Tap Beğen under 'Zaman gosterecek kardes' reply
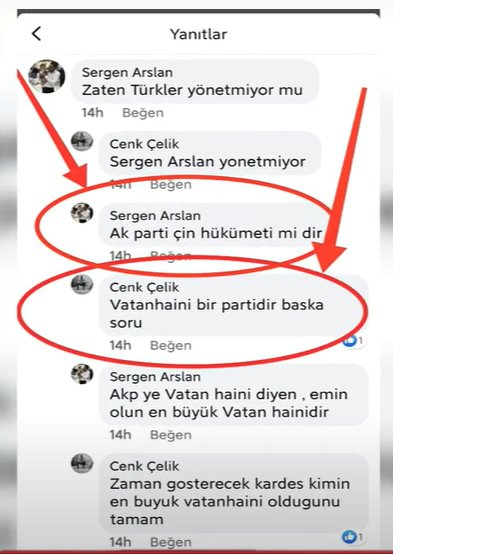The width and height of the screenshot is (500, 554). (x=171, y=542)
